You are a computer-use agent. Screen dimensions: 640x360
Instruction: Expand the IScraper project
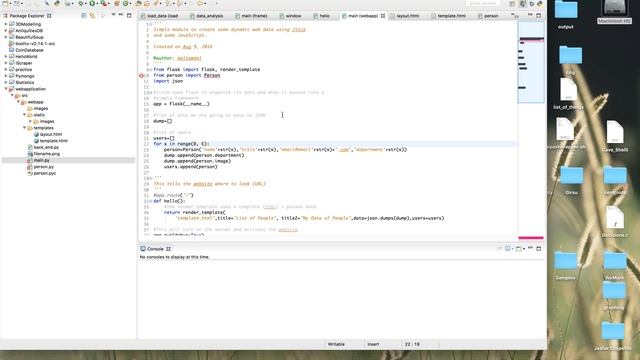point(6,63)
